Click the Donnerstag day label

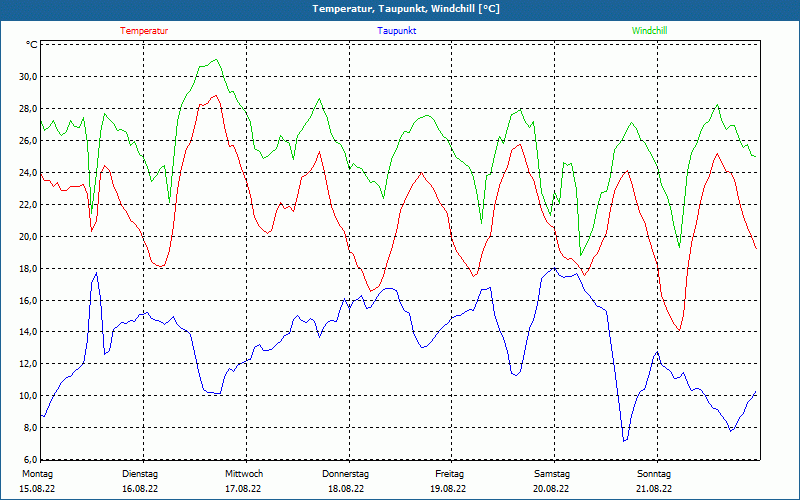345,474
